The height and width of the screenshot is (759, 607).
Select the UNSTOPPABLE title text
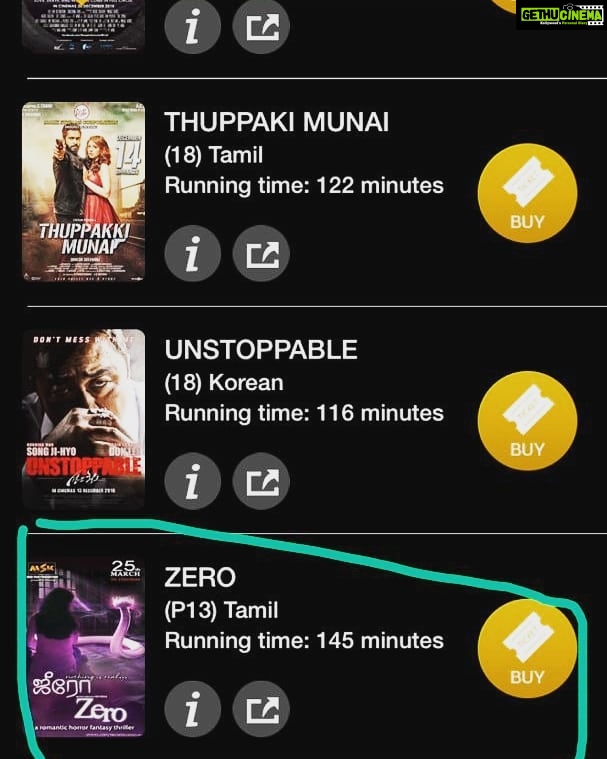[x=261, y=349]
